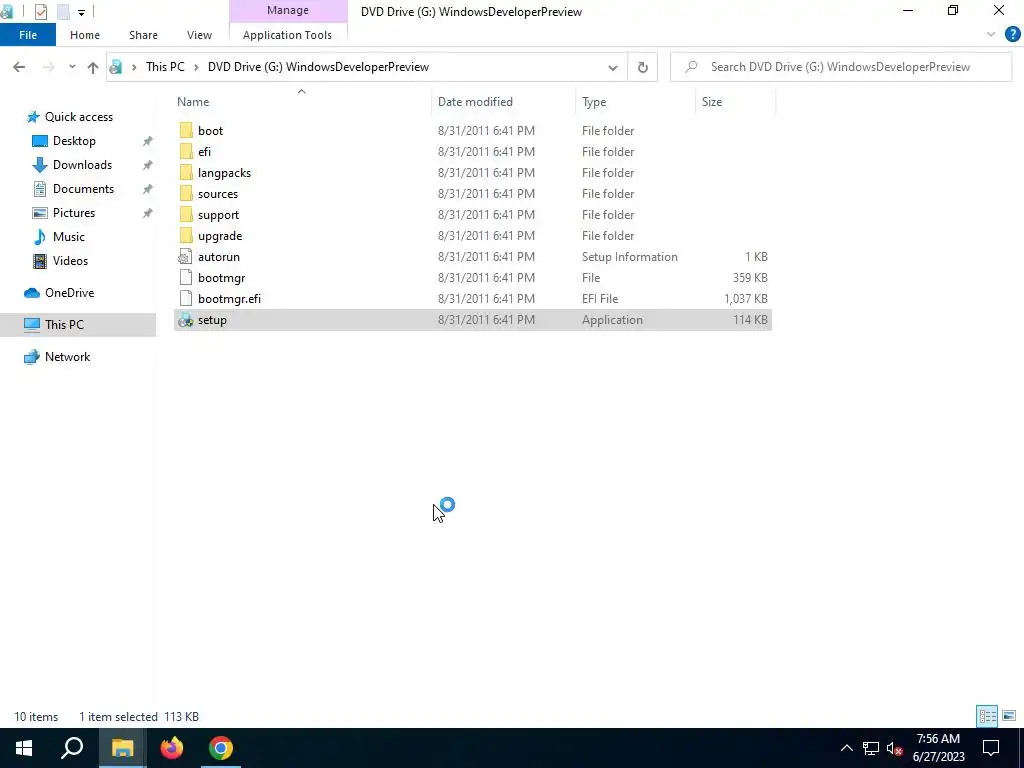Click the Properties quick access toolbar icon
1024x768 pixels.
(40, 12)
